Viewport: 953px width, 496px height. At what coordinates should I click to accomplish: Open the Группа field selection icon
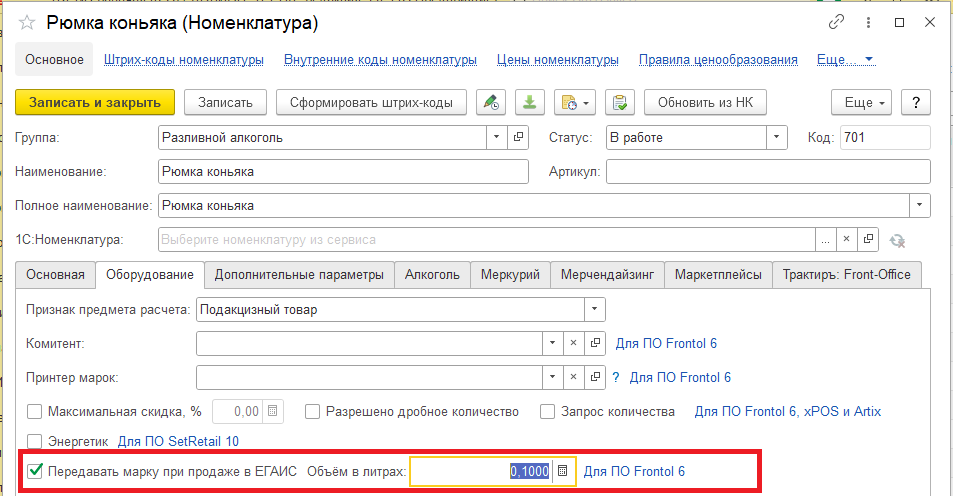[x=519, y=137]
